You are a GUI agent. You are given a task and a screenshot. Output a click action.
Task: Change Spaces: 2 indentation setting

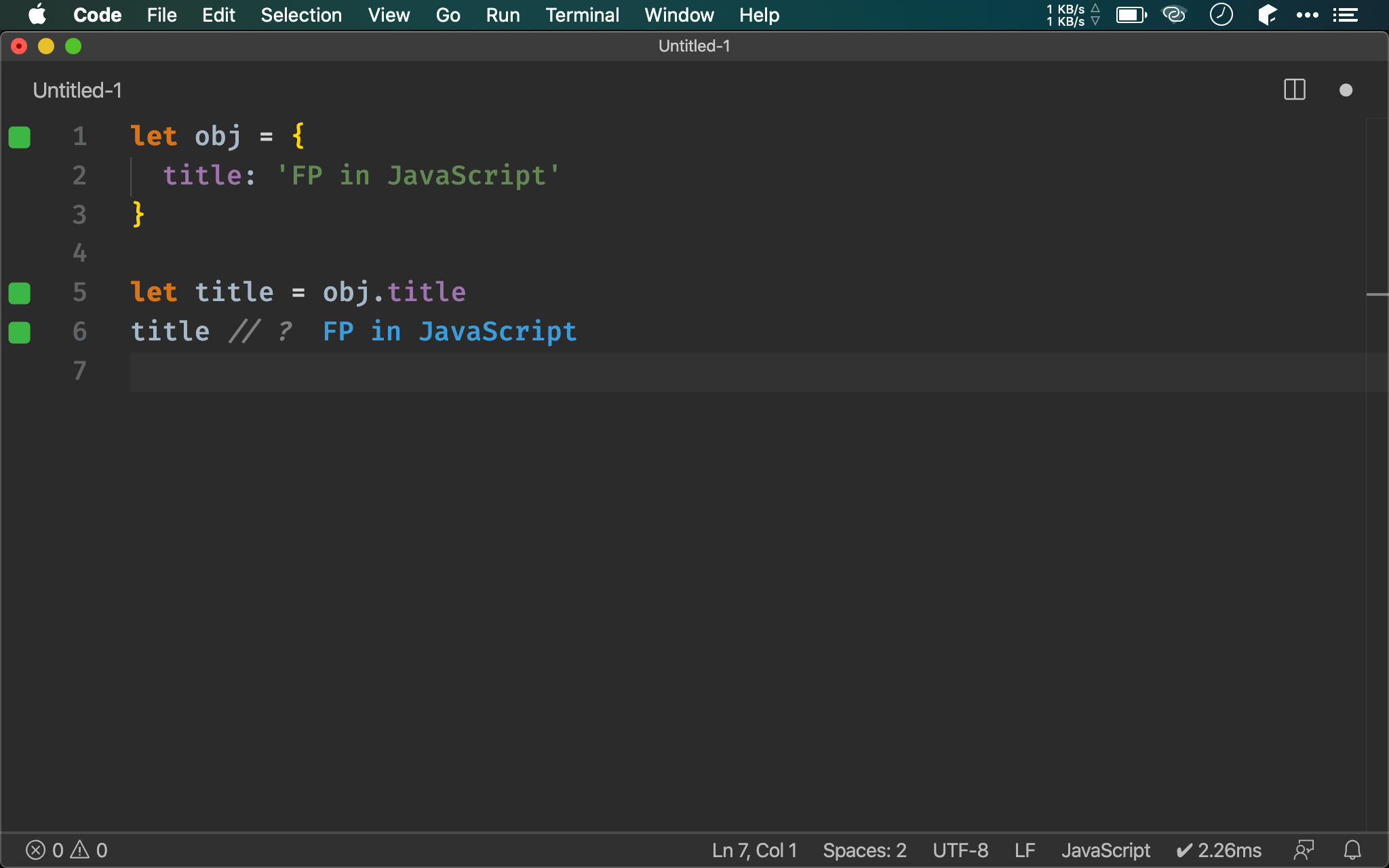(x=864, y=850)
